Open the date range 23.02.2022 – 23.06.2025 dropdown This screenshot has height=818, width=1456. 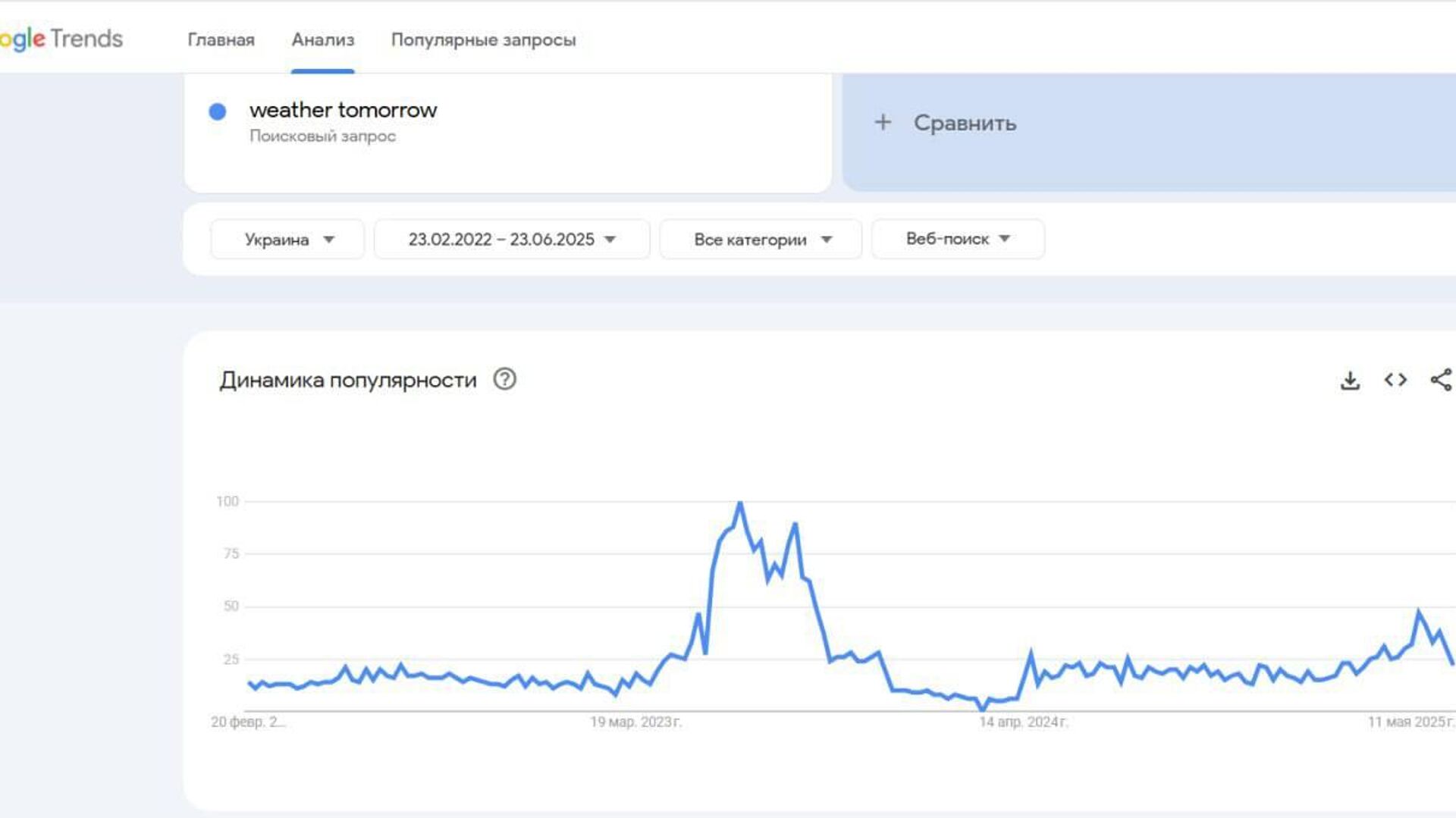pos(512,240)
